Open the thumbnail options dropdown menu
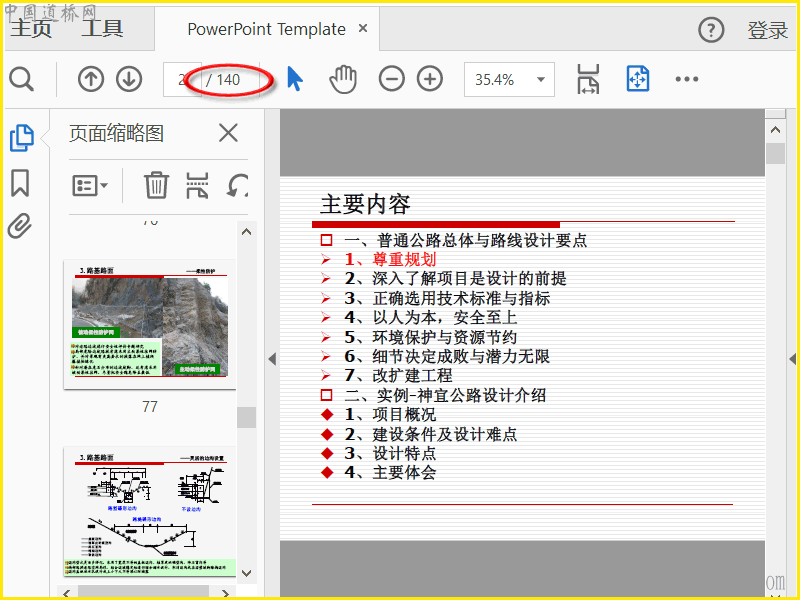This screenshot has height=600, width=800. click(90, 186)
